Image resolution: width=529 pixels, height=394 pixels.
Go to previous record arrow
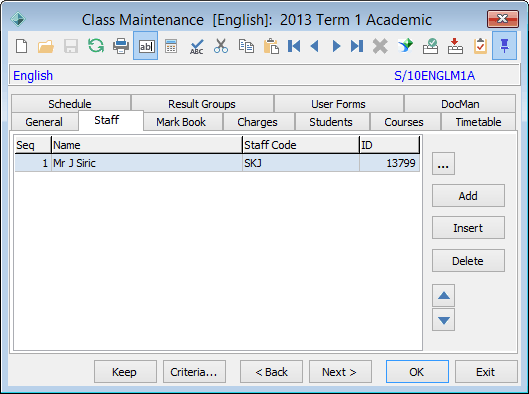click(315, 46)
